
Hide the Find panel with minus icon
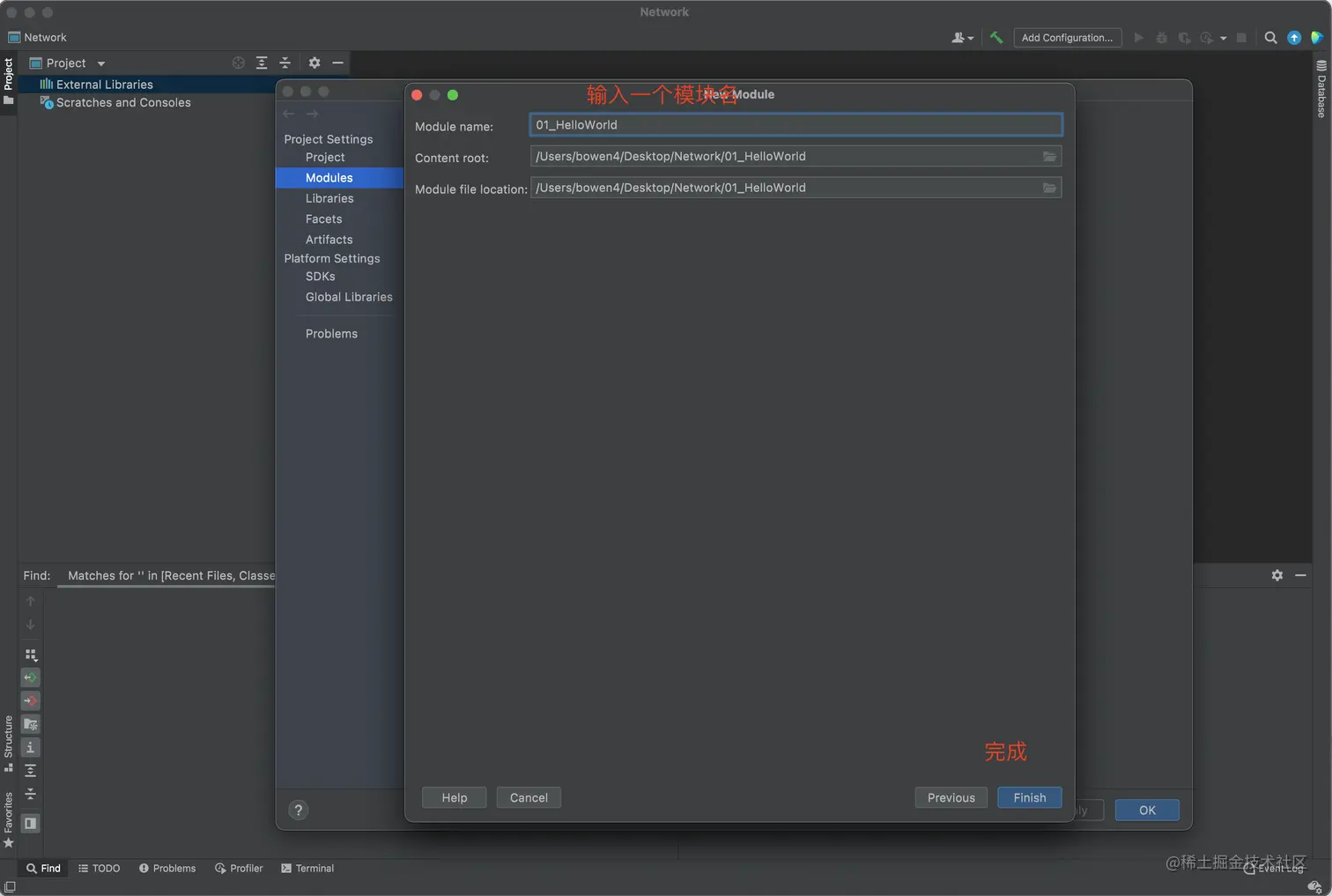(1300, 575)
